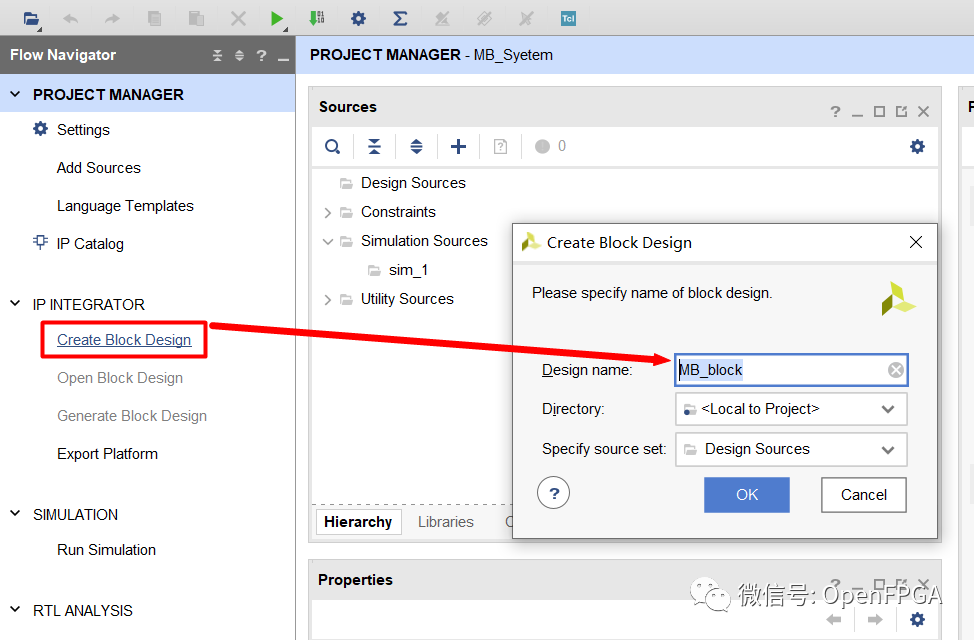Click the Sigma reports toolbar icon
This screenshot has width=974, height=640.
pyautogui.click(x=400, y=19)
